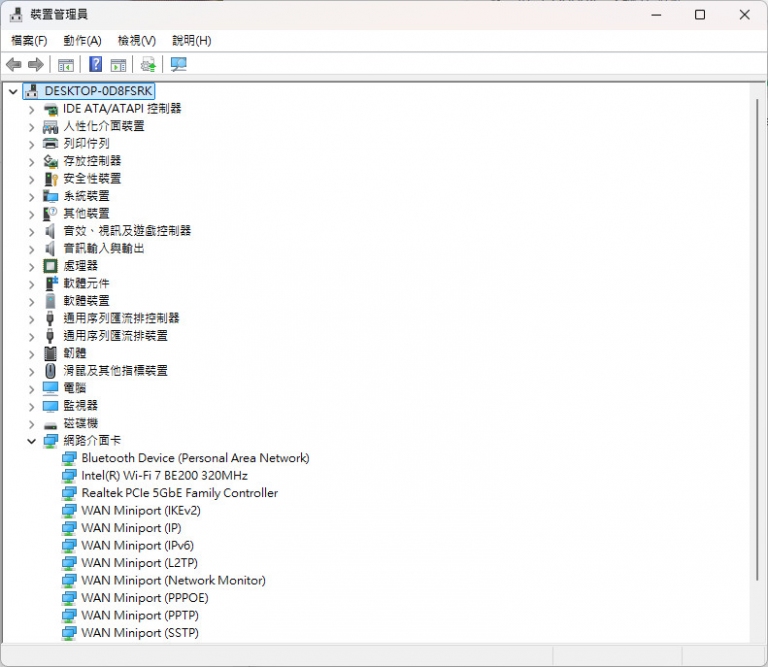Collapse the DESKTOP-0D8FSRK root node
This screenshot has height=667, width=768.
13,91
